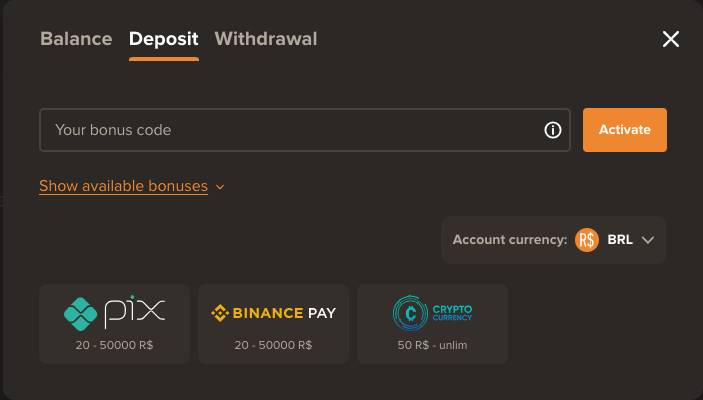703x400 pixels.
Task: Switch to the Balance tab
Action: tap(76, 40)
